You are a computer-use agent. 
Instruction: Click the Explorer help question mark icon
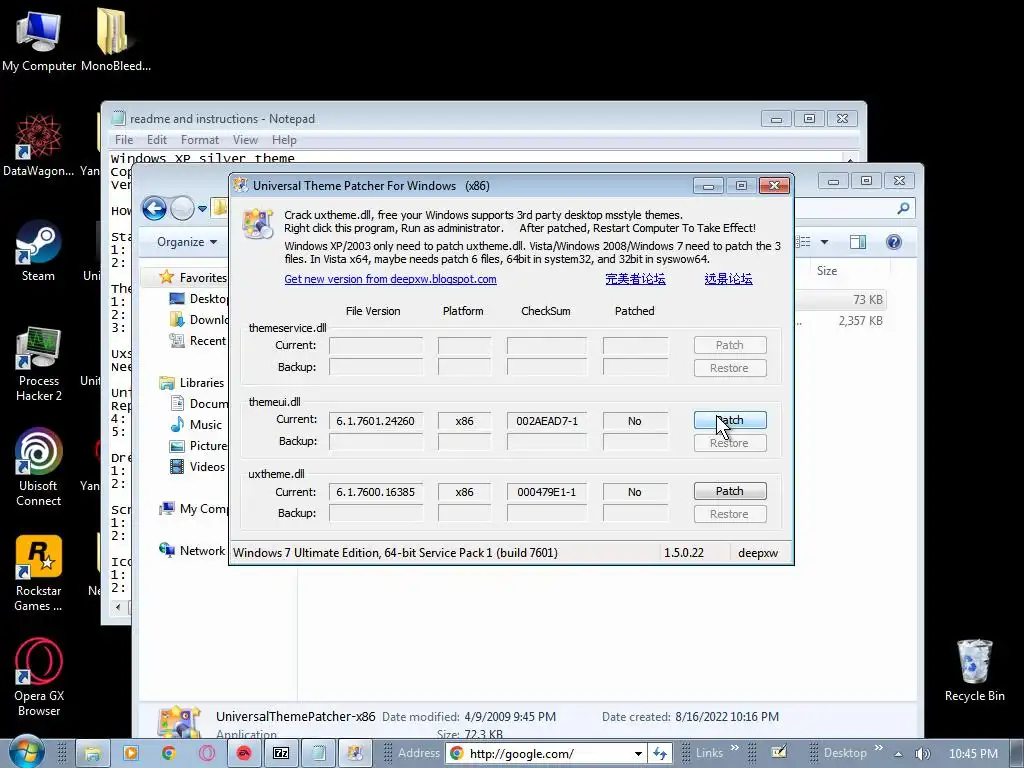[893, 242]
